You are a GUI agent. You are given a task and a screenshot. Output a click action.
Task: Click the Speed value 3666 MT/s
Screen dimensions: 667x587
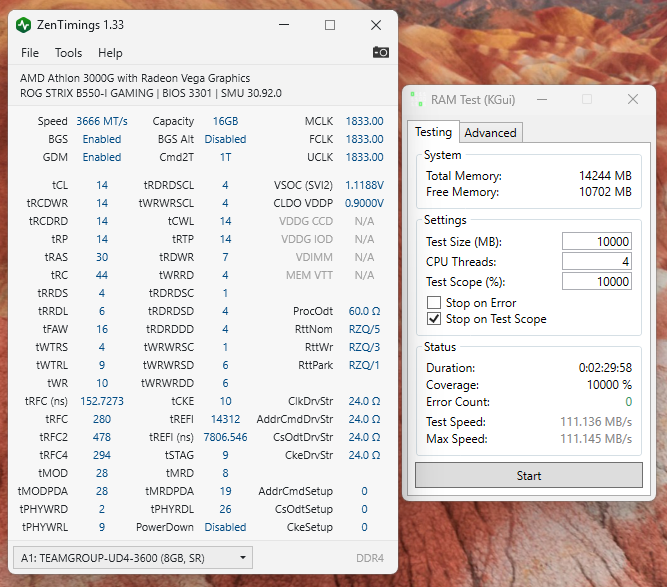coord(102,121)
